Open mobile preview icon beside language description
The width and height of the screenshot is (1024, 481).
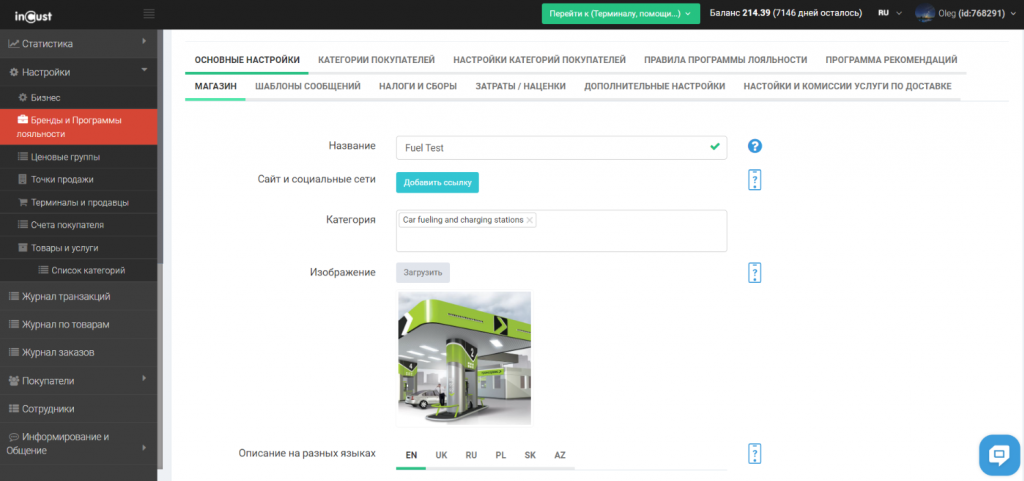(755, 455)
